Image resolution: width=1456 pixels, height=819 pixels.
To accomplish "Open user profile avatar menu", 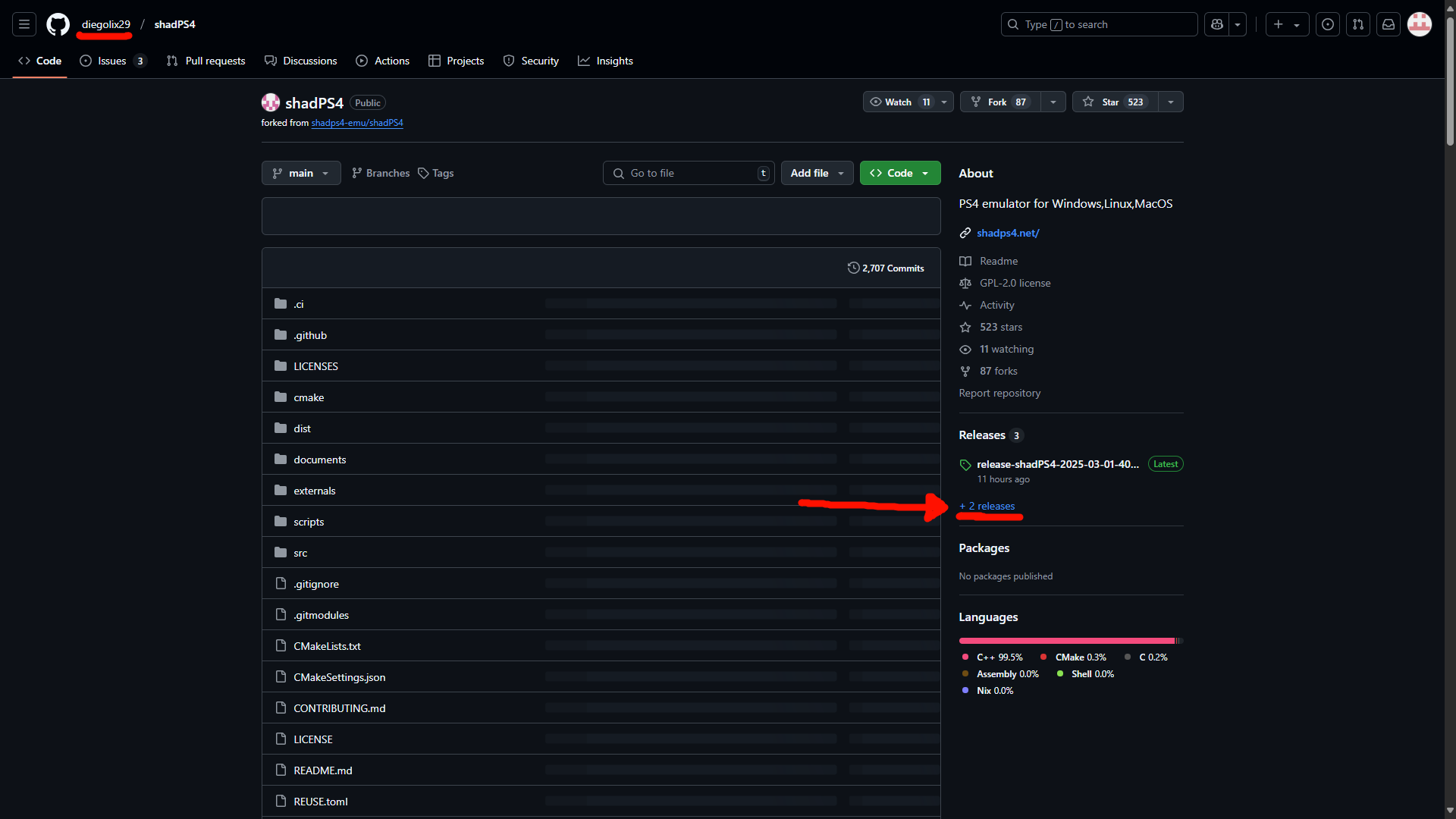I will (1420, 24).
